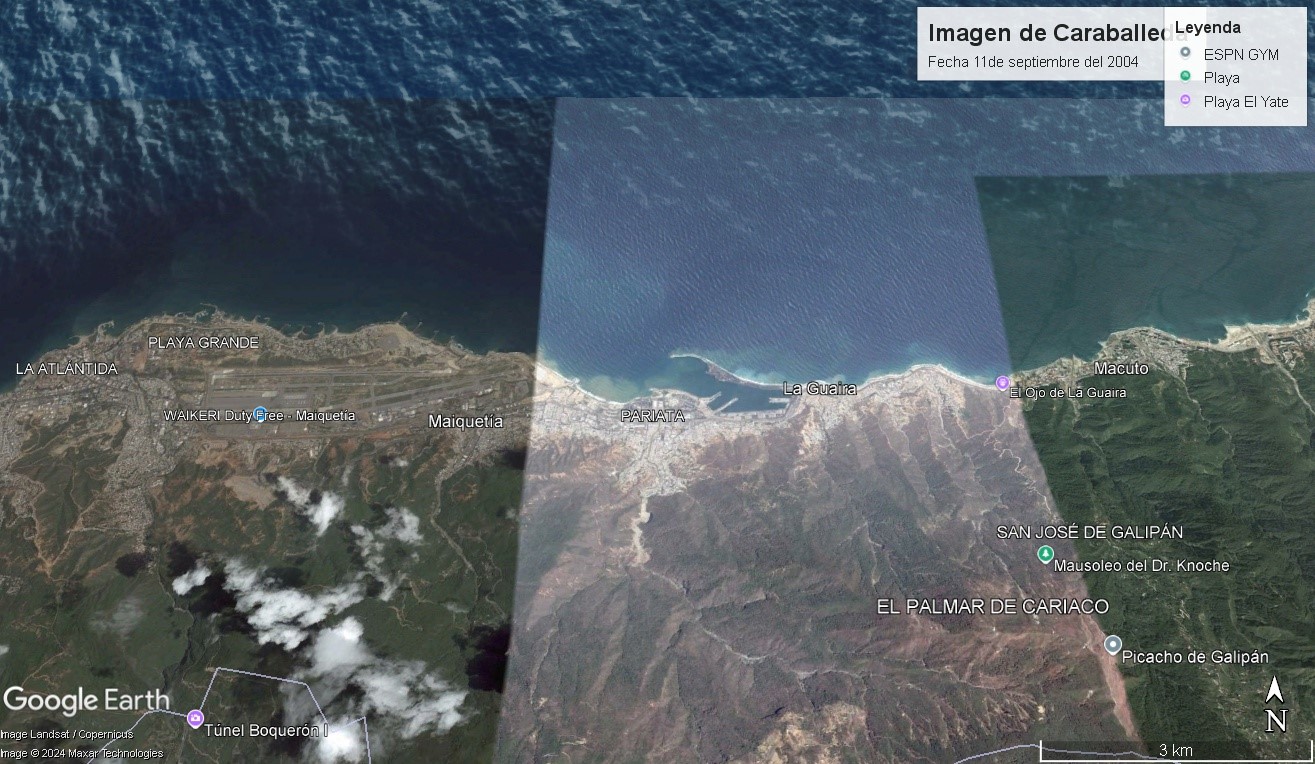Image resolution: width=1315 pixels, height=764 pixels.
Task: Click the ESPN GYM legend icon
Action: (x=1185, y=54)
